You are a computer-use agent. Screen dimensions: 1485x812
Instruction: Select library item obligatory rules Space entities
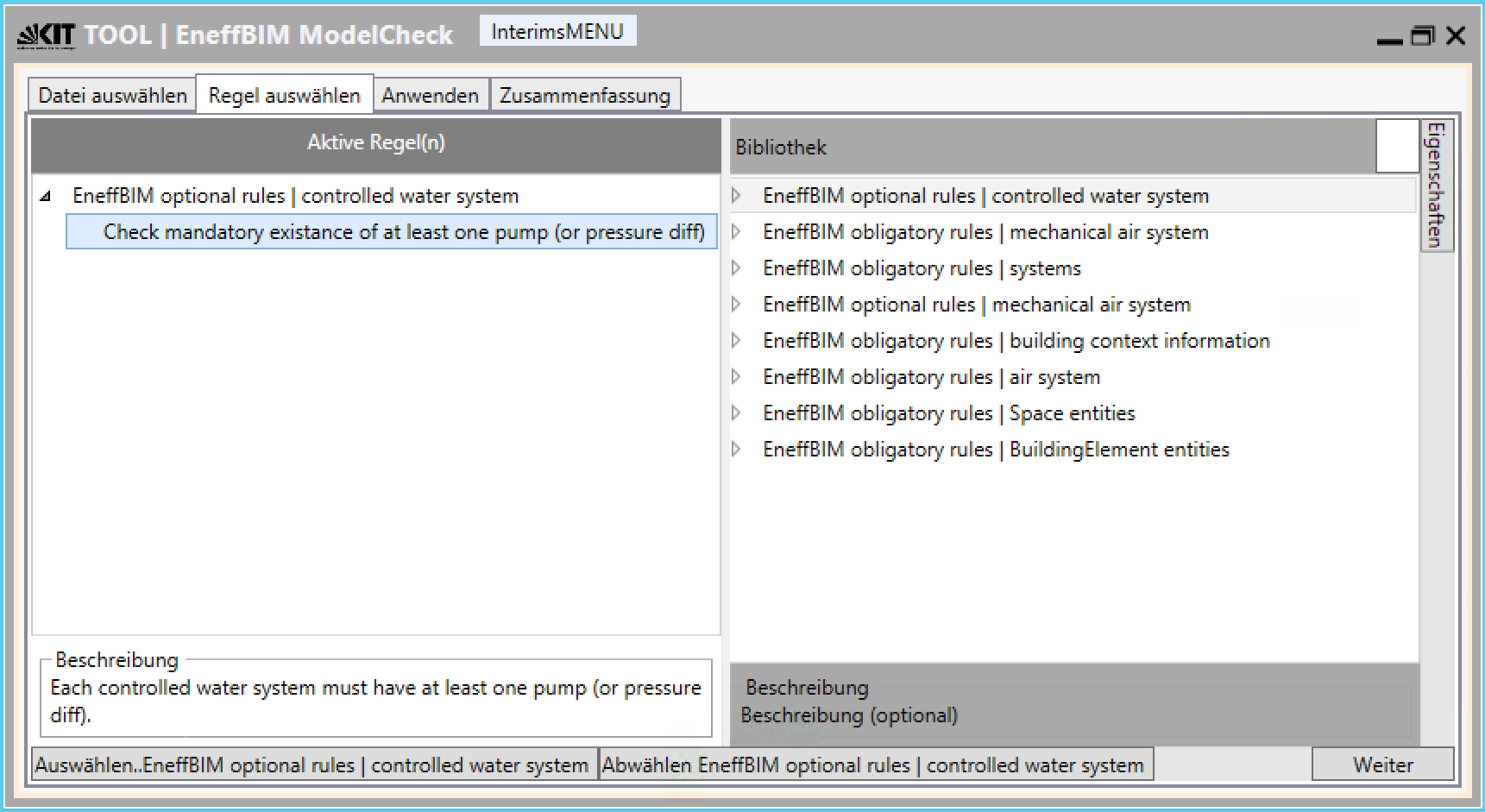tap(949, 413)
